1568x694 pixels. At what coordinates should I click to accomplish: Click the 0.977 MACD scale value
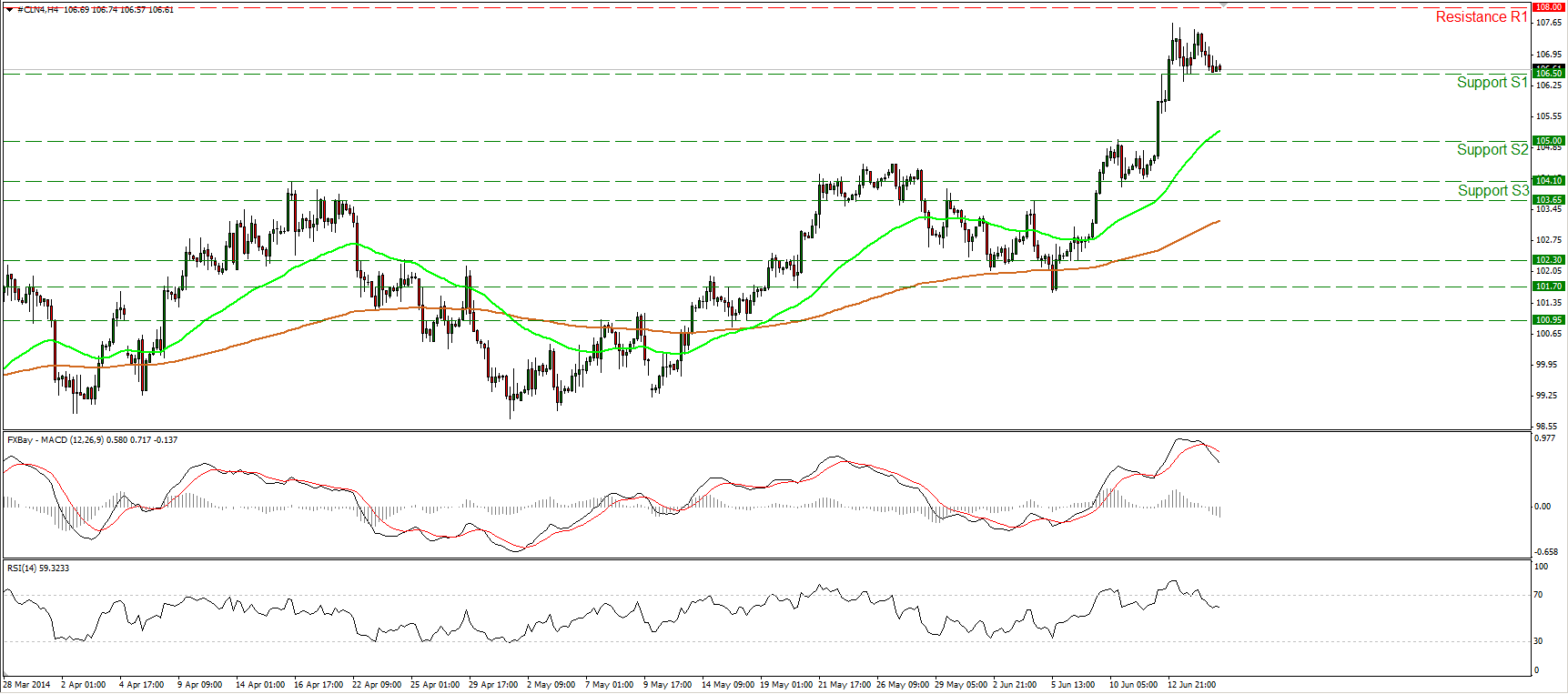(x=1544, y=438)
